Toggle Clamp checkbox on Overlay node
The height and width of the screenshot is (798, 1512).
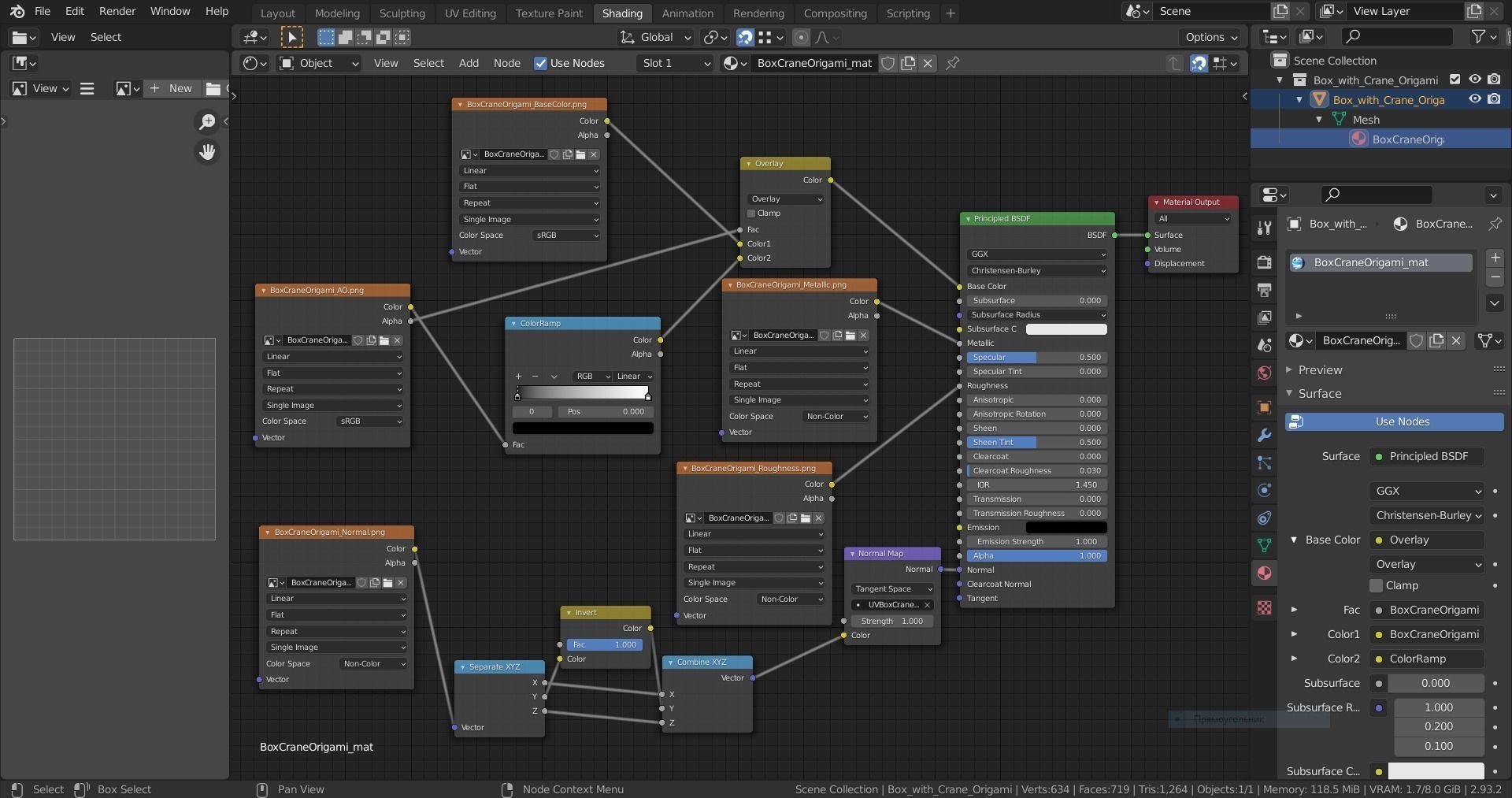[751, 213]
